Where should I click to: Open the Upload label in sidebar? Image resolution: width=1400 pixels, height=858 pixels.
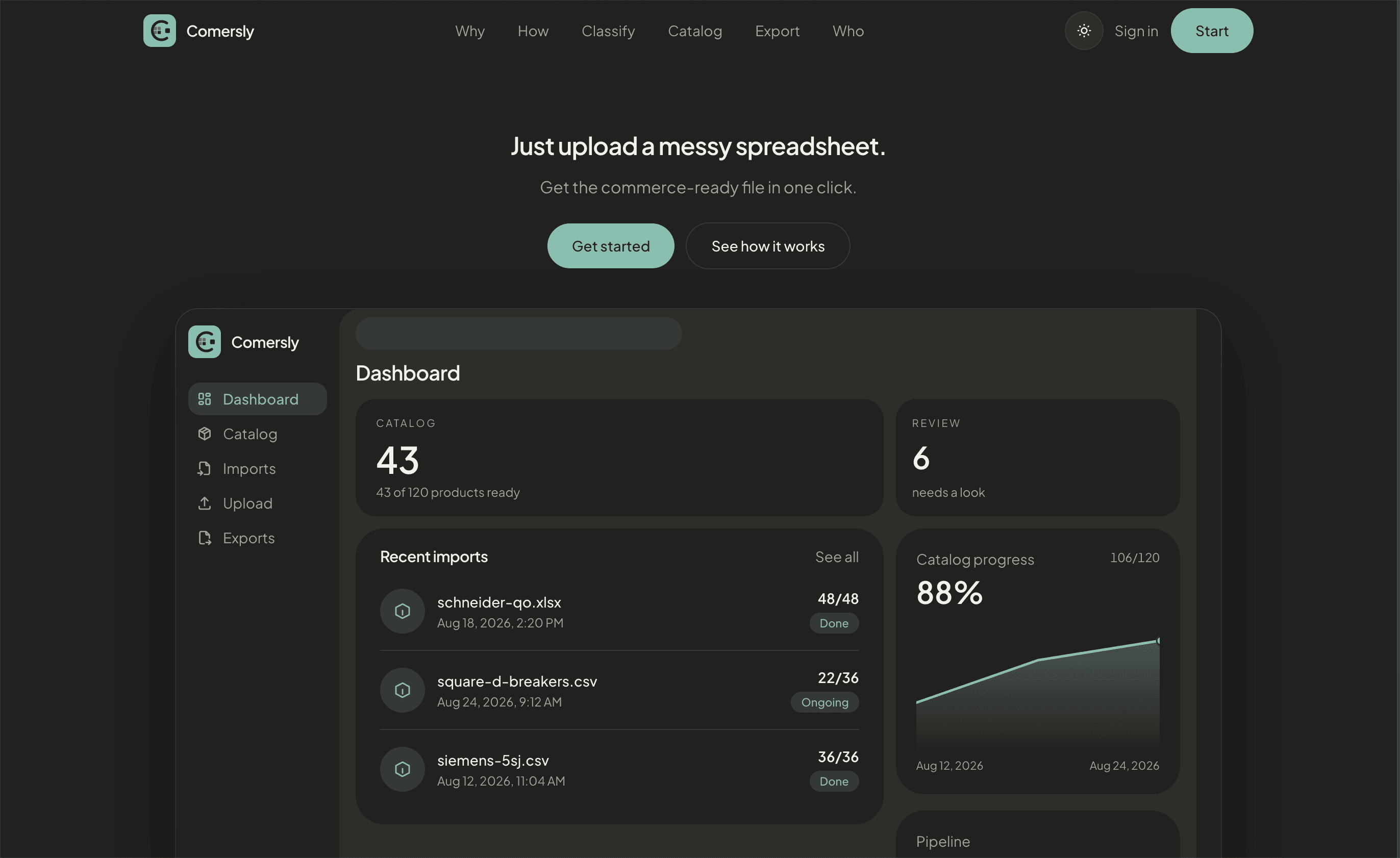click(247, 503)
